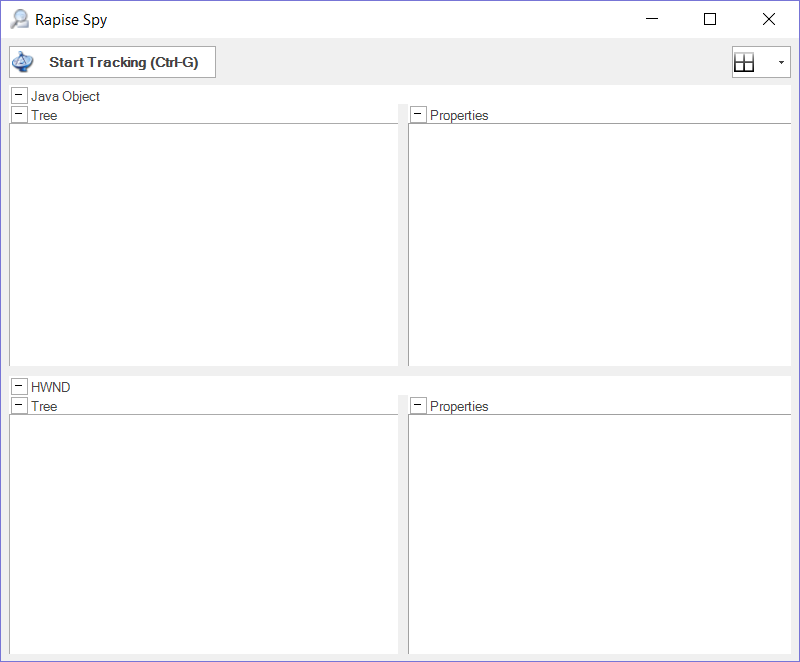
Task: Collapse the HWND section
Action: [19, 387]
